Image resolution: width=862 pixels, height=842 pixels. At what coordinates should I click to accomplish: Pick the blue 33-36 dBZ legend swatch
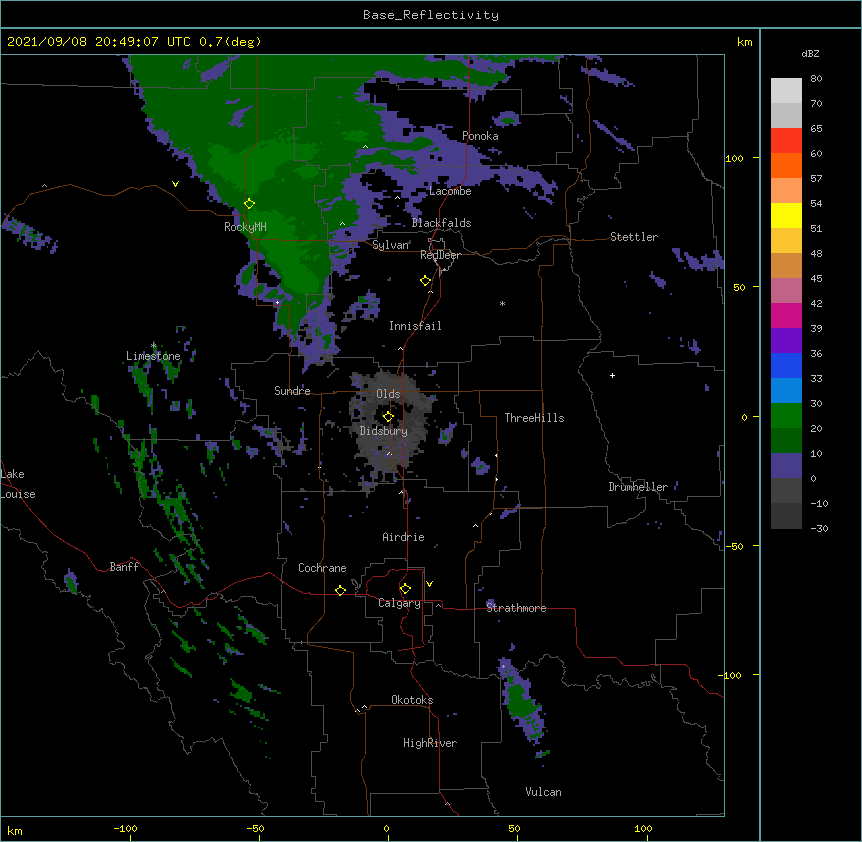[x=786, y=365]
